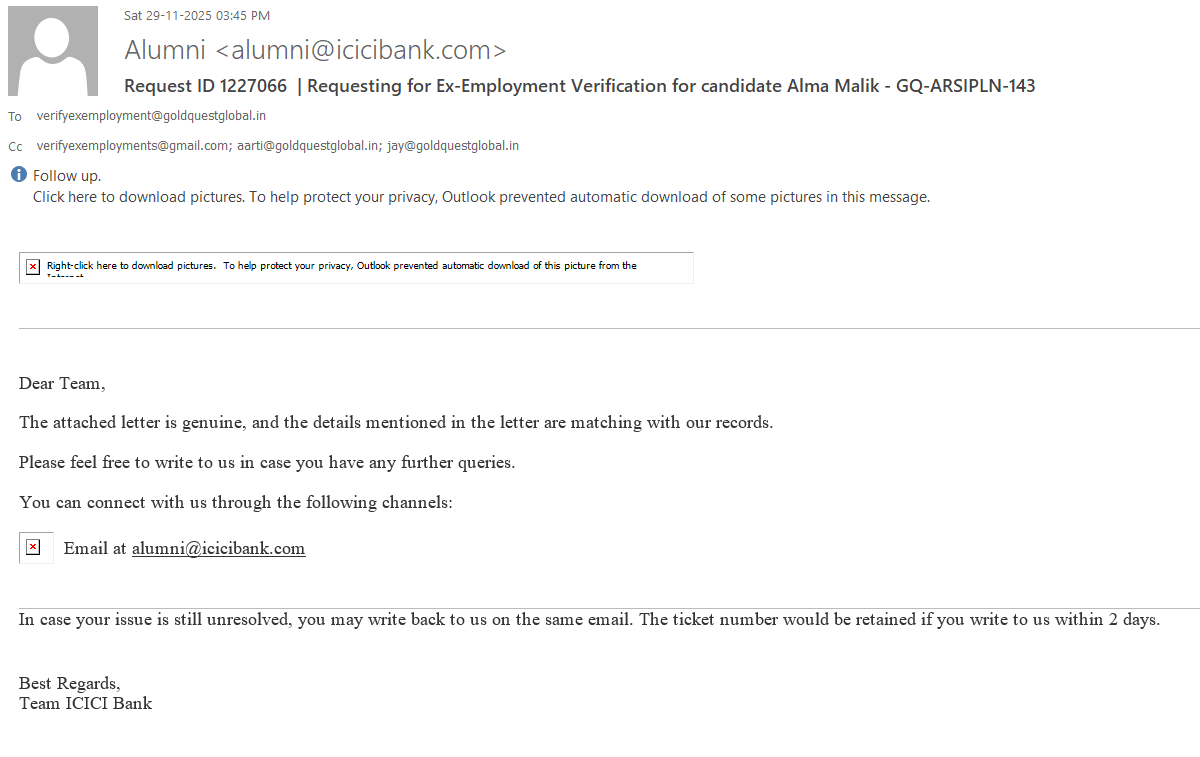This screenshot has width=1200, height=757.
Task: Click the red X icon in blocked picture banner
Action: (x=33, y=266)
